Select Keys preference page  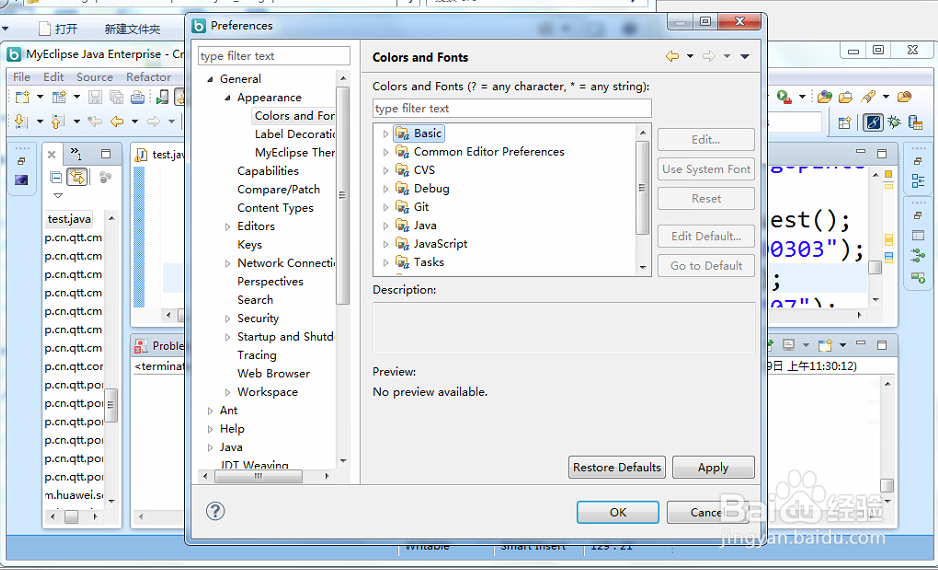point(249,245)
